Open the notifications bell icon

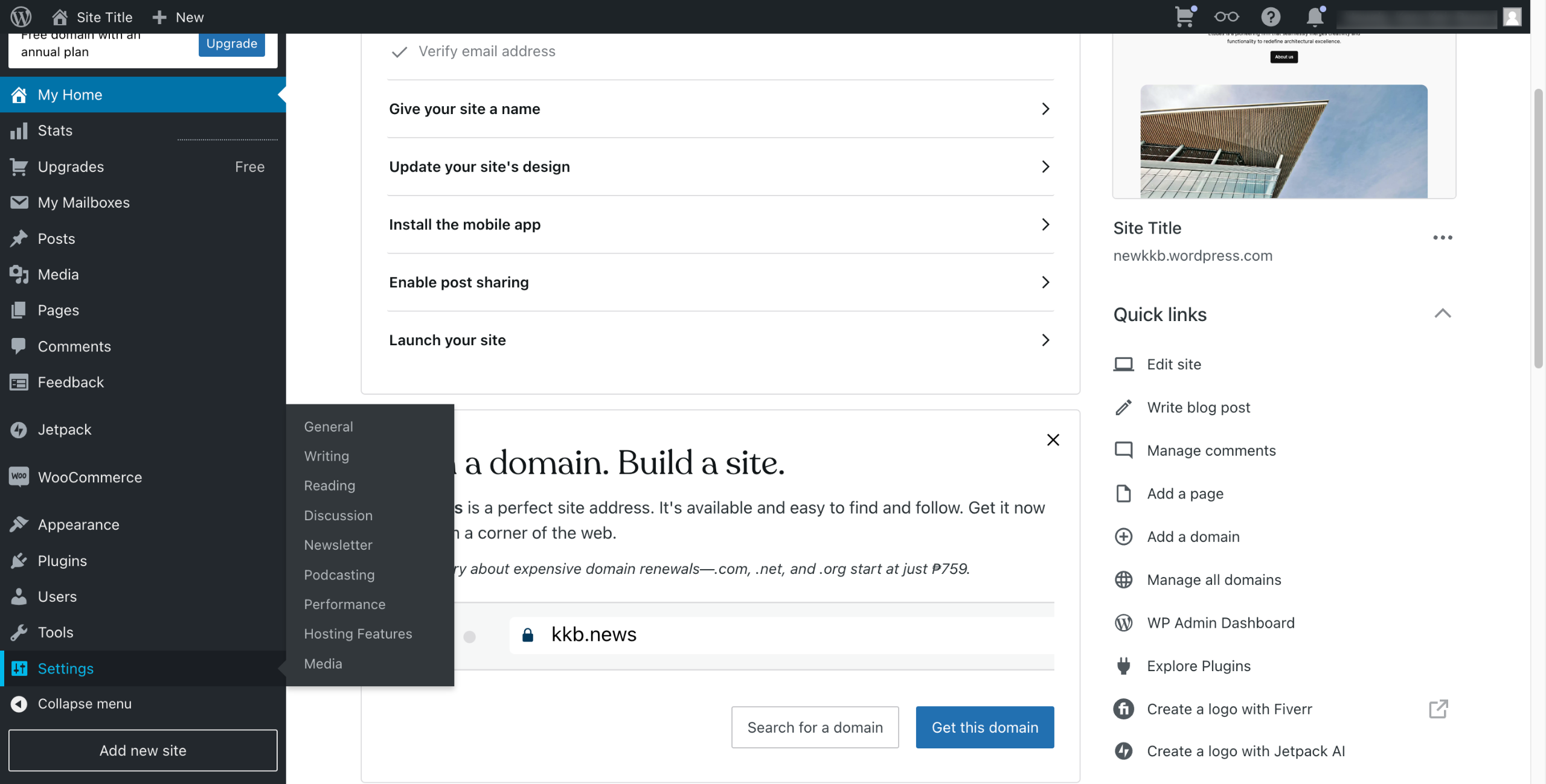(x=1315, y=17)
